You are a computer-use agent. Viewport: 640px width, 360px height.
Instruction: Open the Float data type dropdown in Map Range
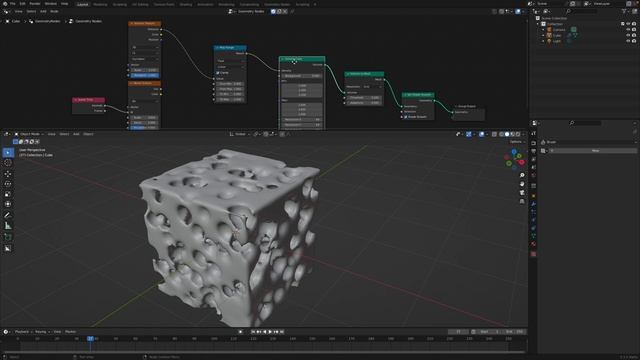pos(230,61)
